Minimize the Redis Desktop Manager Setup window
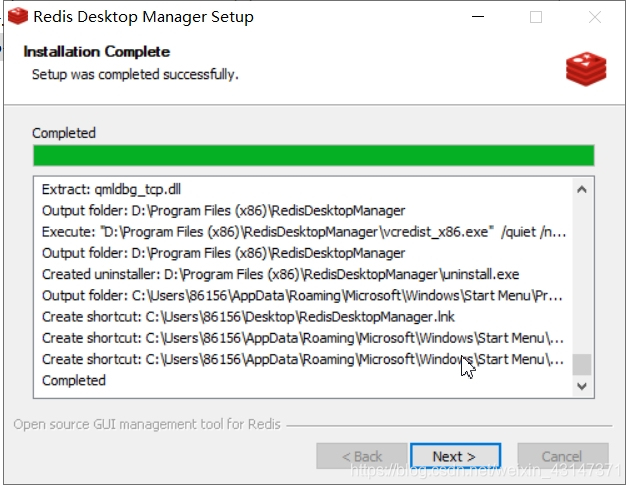This screenshot has height=489, width=630. (478, 17)
